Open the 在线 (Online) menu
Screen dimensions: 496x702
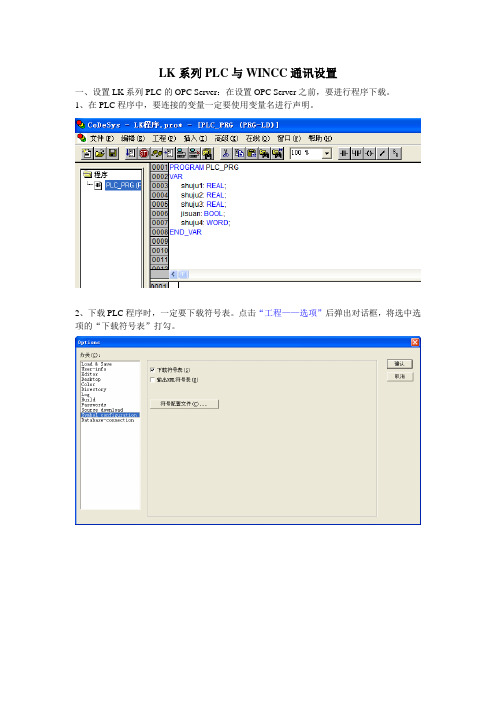click(258, 139)
